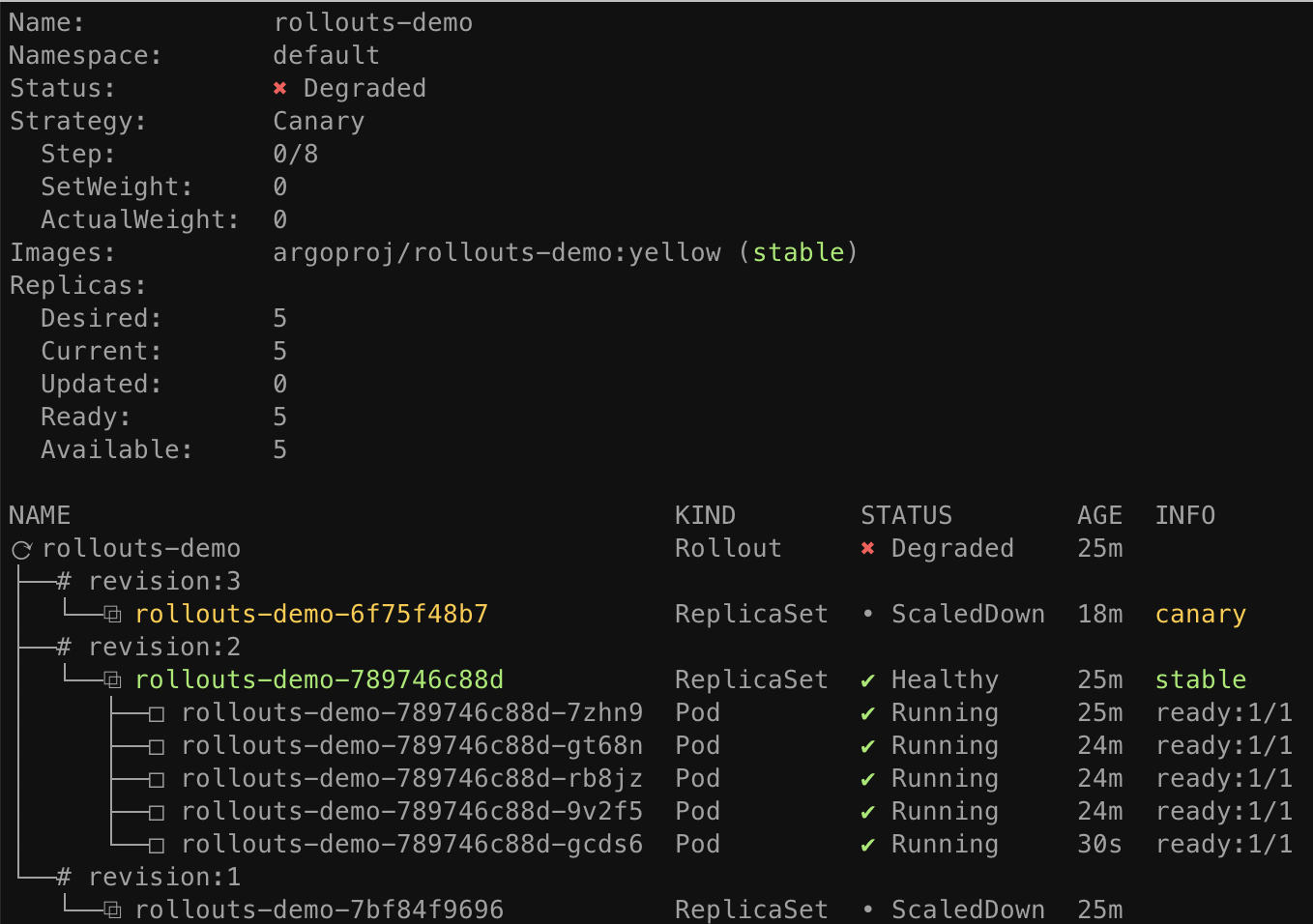Click the STATUS column header

[906, 515]
